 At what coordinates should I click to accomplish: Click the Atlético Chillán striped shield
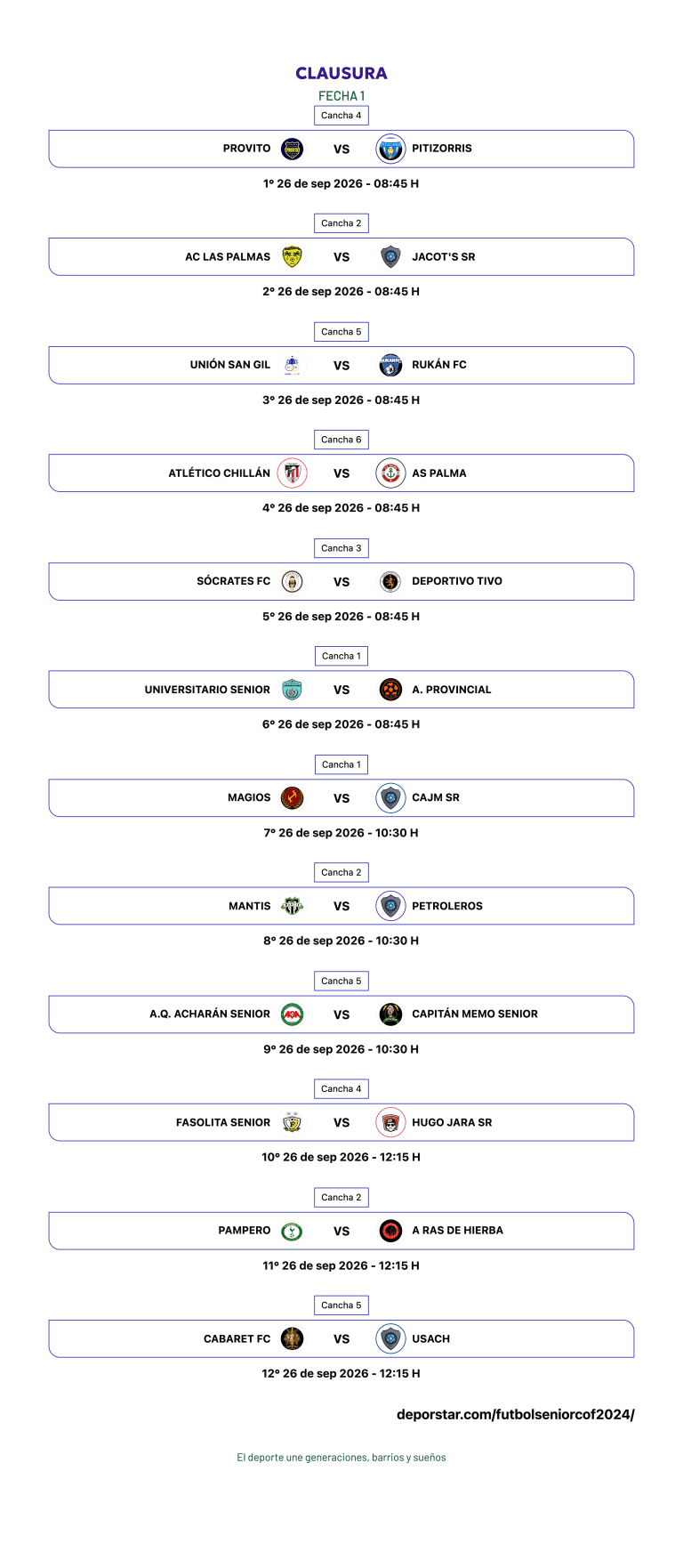[x=292, y=473]
